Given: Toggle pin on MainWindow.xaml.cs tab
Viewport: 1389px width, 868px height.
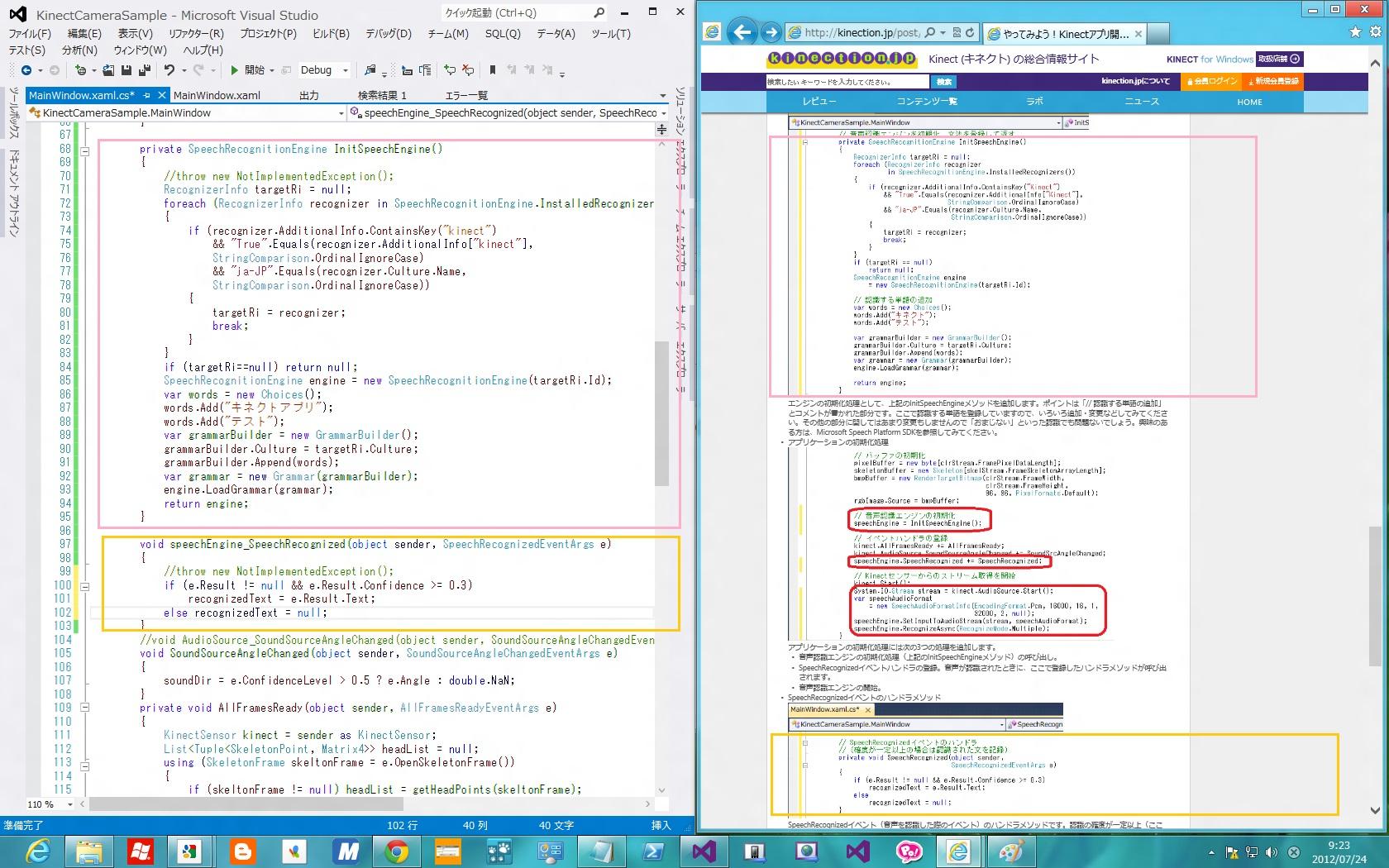Looking at the screenshot, I should coord(147,95).
